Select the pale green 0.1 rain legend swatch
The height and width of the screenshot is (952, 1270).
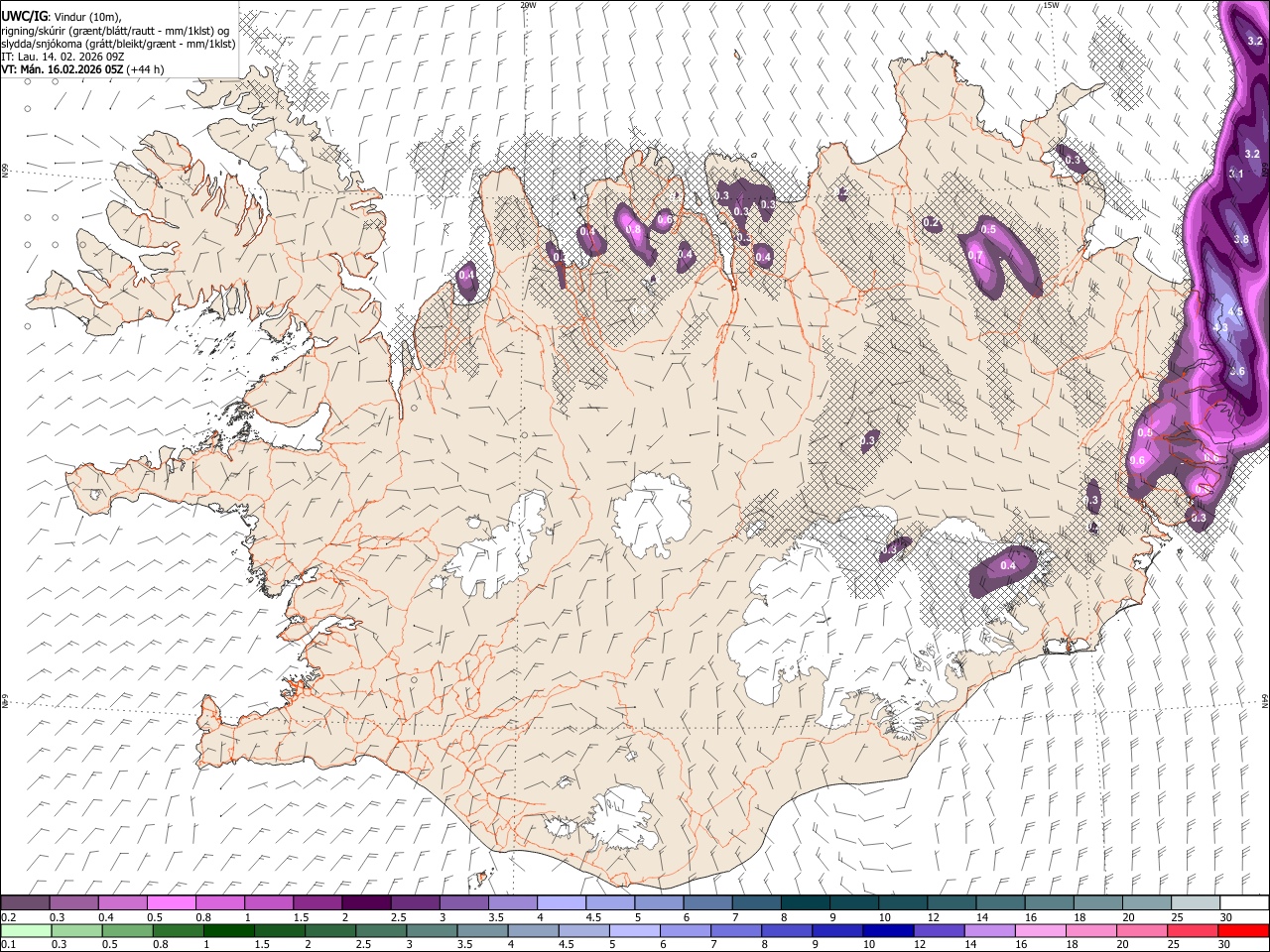[x=26, y=930]
